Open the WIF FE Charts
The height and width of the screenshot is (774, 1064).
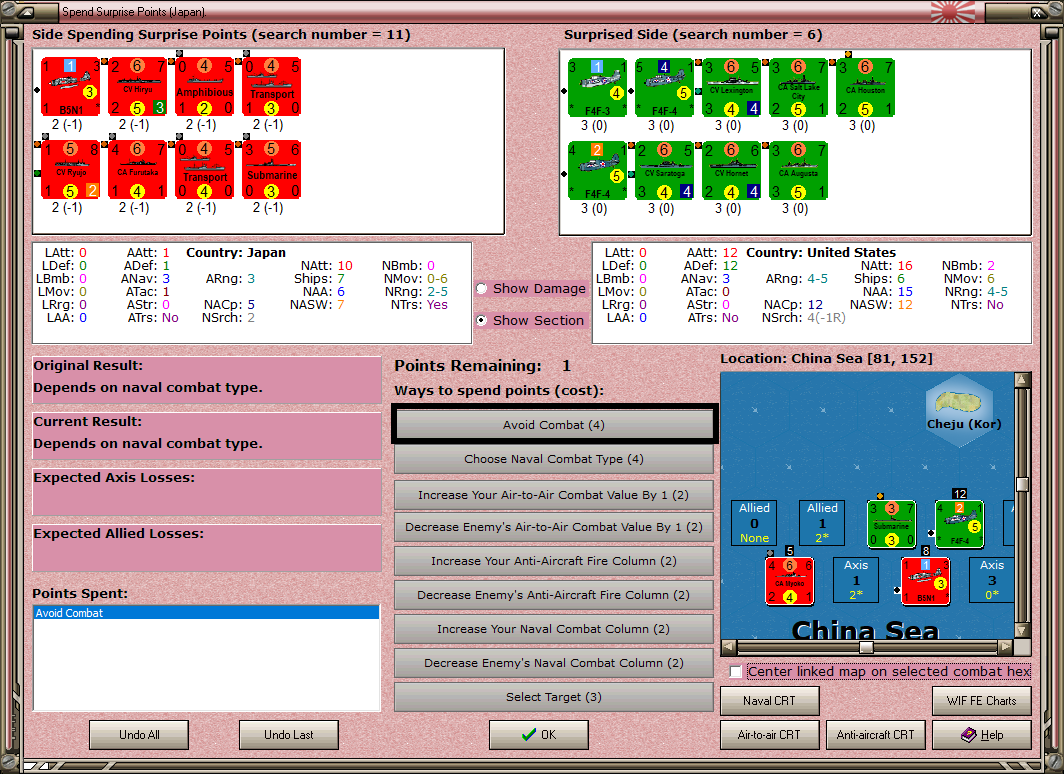(982, 701)
